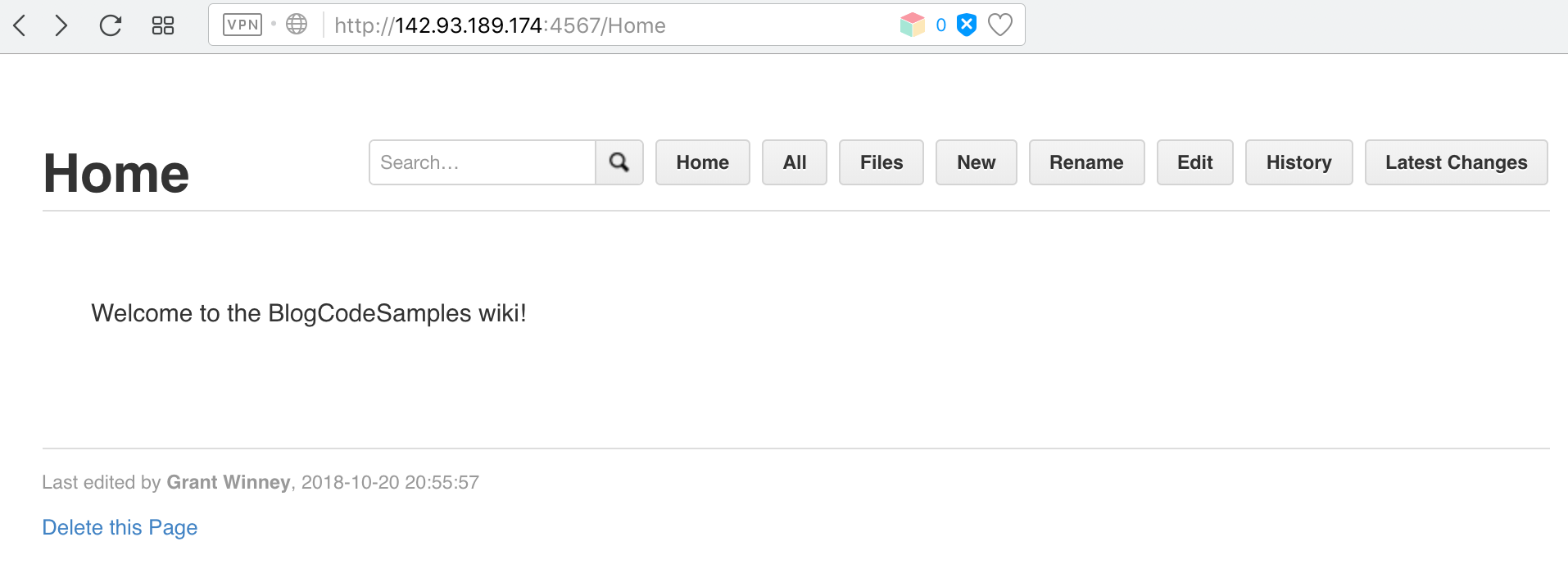The width and height of the screenshot is (1568, 569).
Task: Open the colorful cube extension icon
Action: 912,25
